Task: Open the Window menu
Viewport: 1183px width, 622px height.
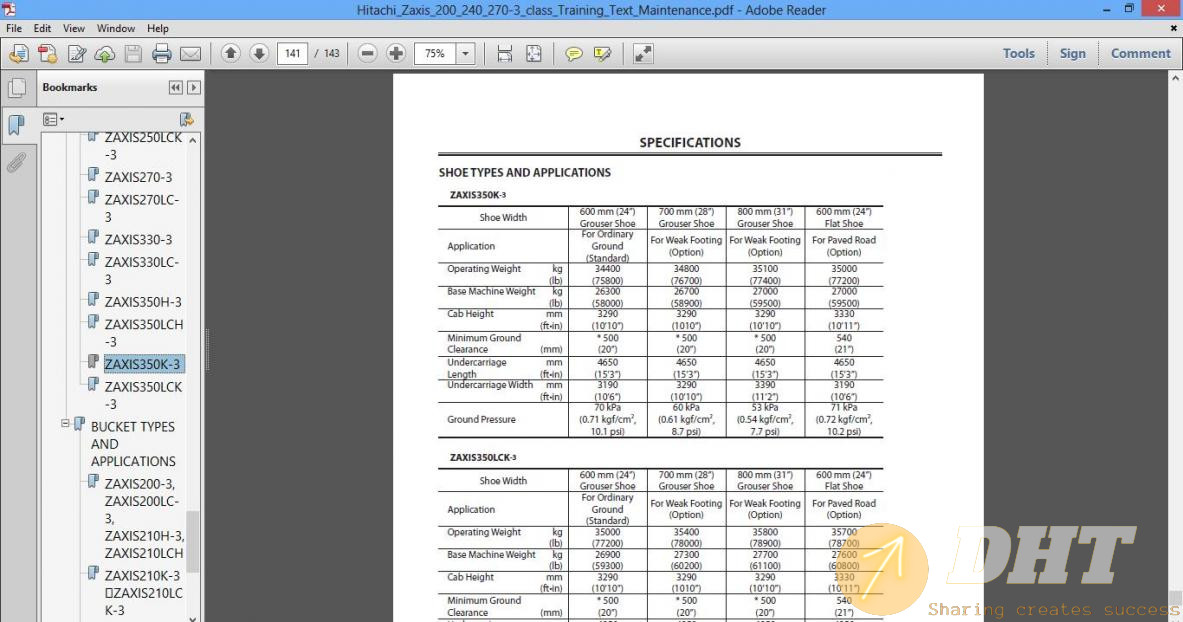Action: [x=116, y=28]
